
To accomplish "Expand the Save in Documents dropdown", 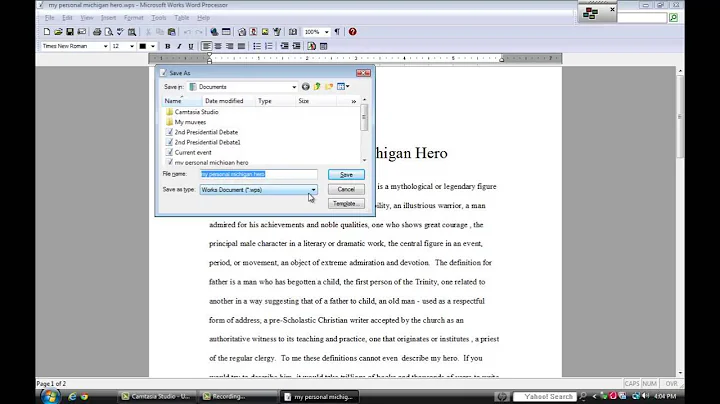I will point(294,87).
